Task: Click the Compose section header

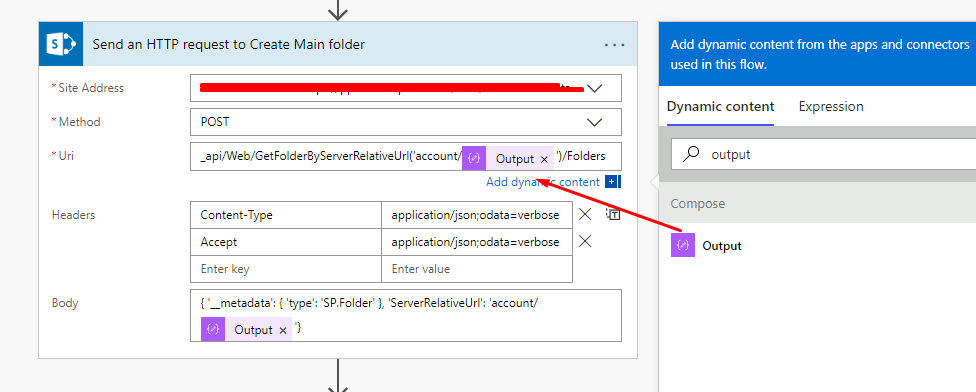Action: click(817, 203)
